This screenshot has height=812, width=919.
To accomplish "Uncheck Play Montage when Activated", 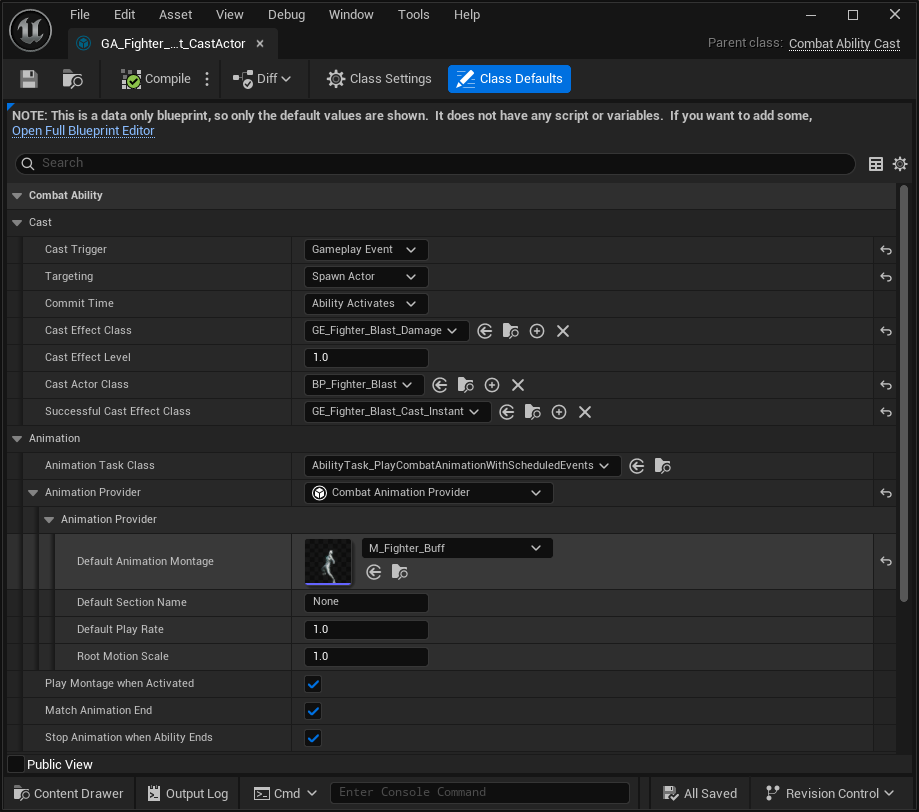I will point(313,684).
